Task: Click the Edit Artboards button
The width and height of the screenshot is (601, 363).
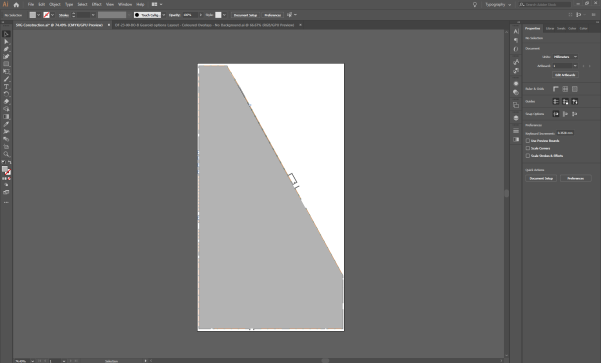Action: point(565,75)
